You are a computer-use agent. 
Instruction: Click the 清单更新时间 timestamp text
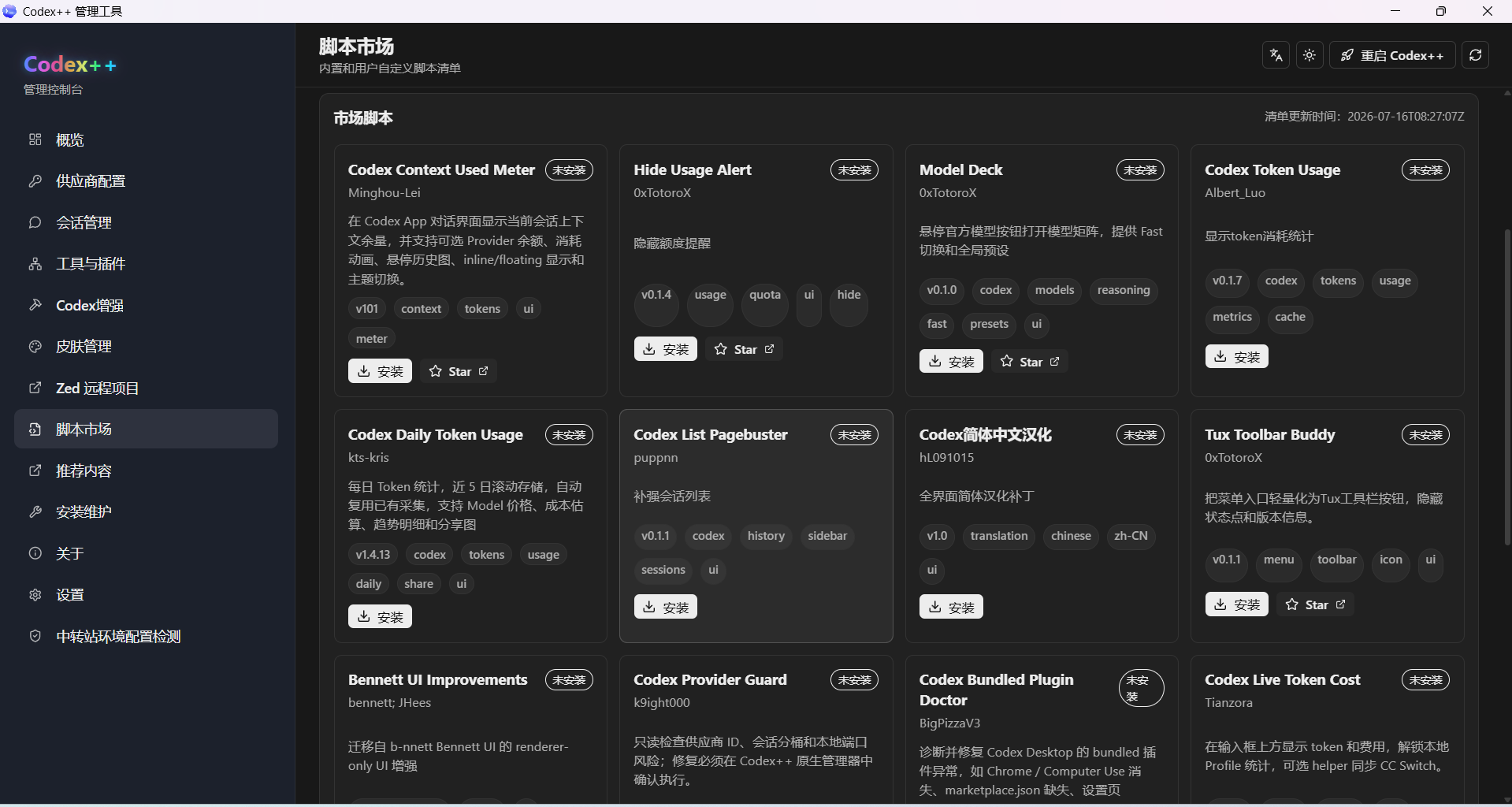pos(1364,117)
